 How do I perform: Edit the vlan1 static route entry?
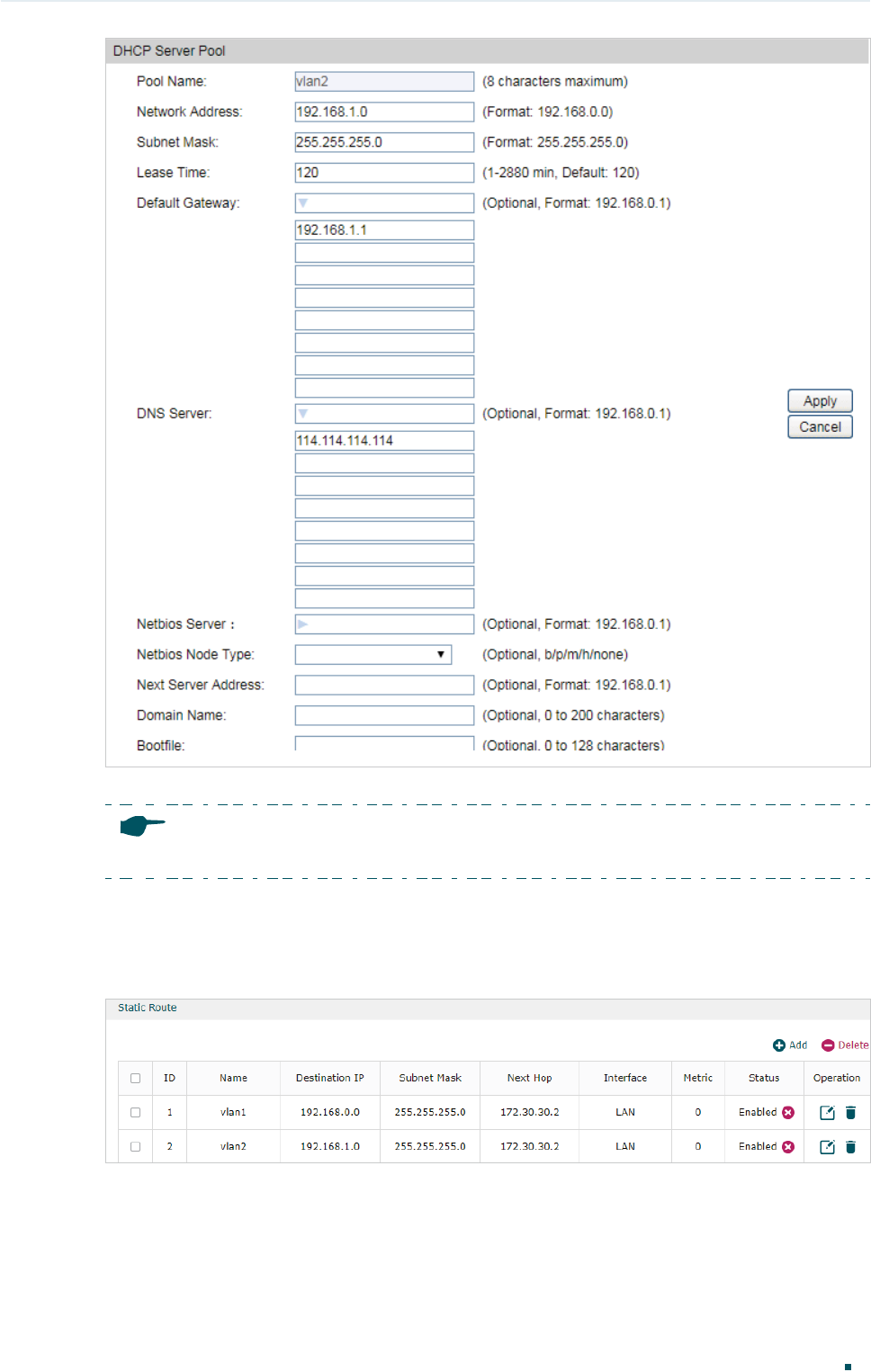[827, 1113]
